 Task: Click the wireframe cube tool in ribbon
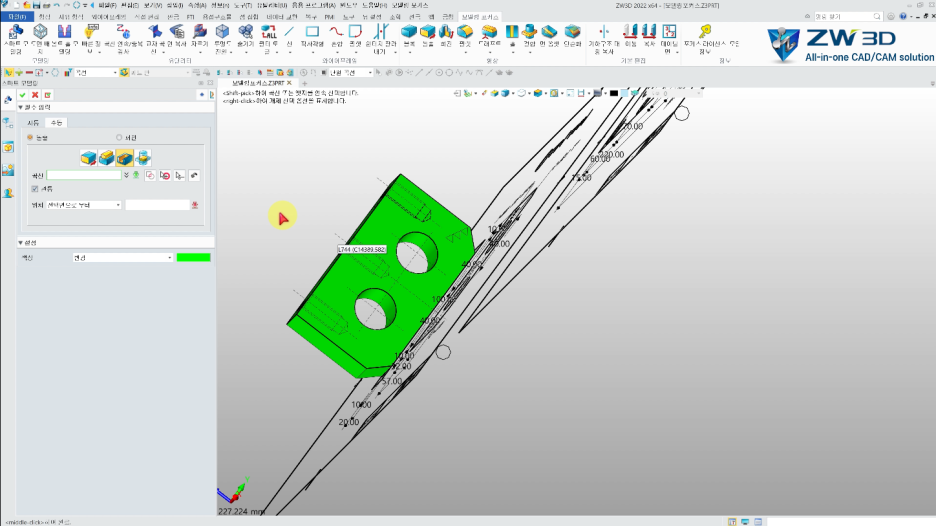40,38
